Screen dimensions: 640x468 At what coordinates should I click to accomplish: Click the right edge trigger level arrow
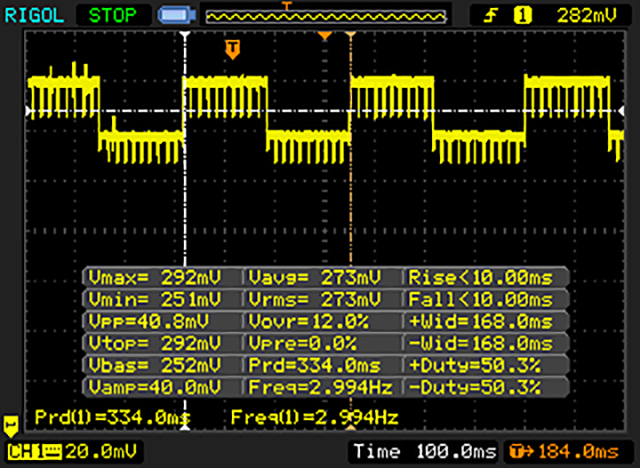[x=622, y=111]
